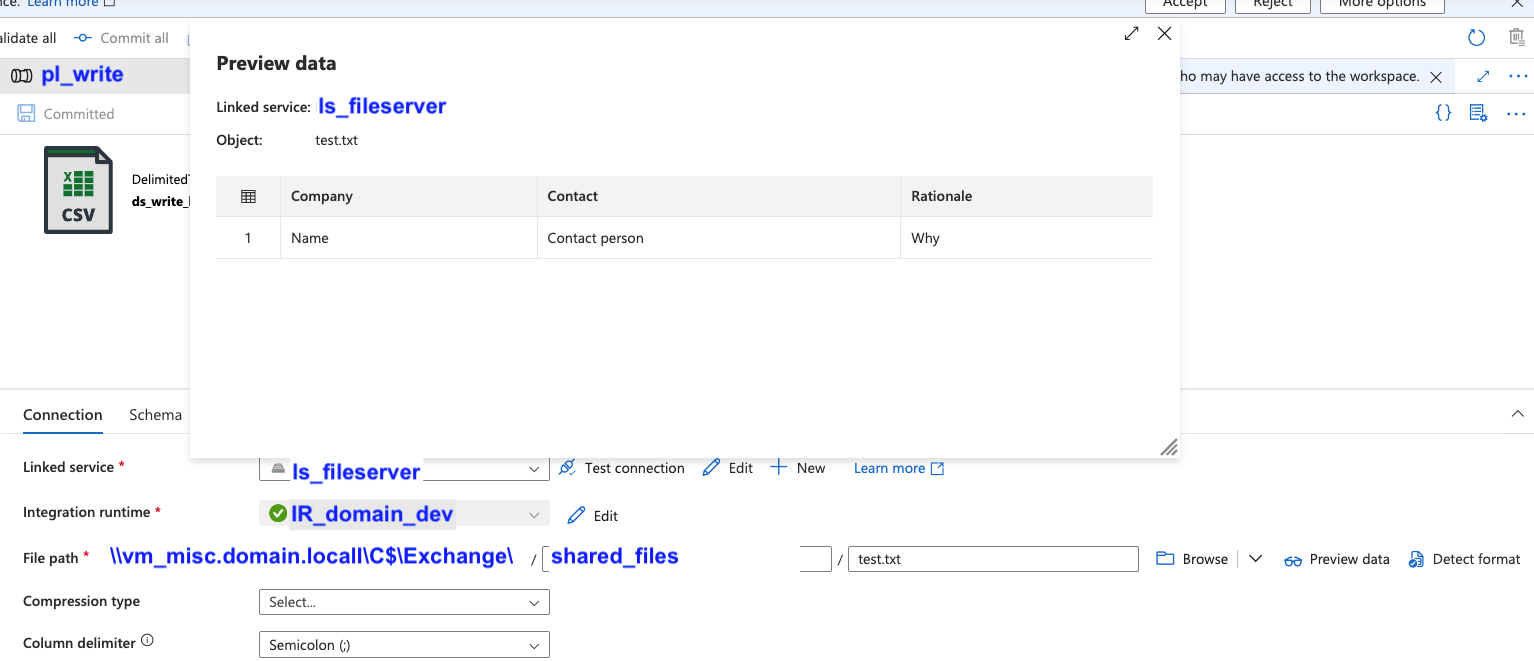1534x661 pixels.
Task: Click the table grid icon in preview header
Action: 248,196
